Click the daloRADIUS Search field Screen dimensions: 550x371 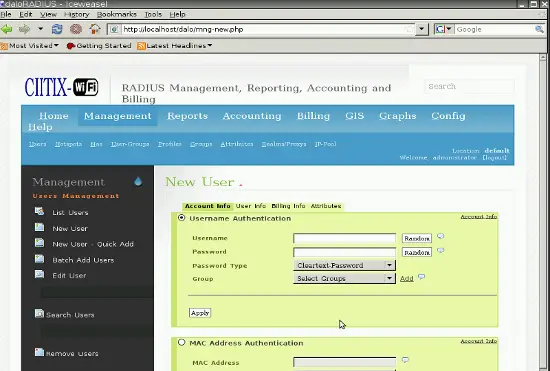point(469,86)
